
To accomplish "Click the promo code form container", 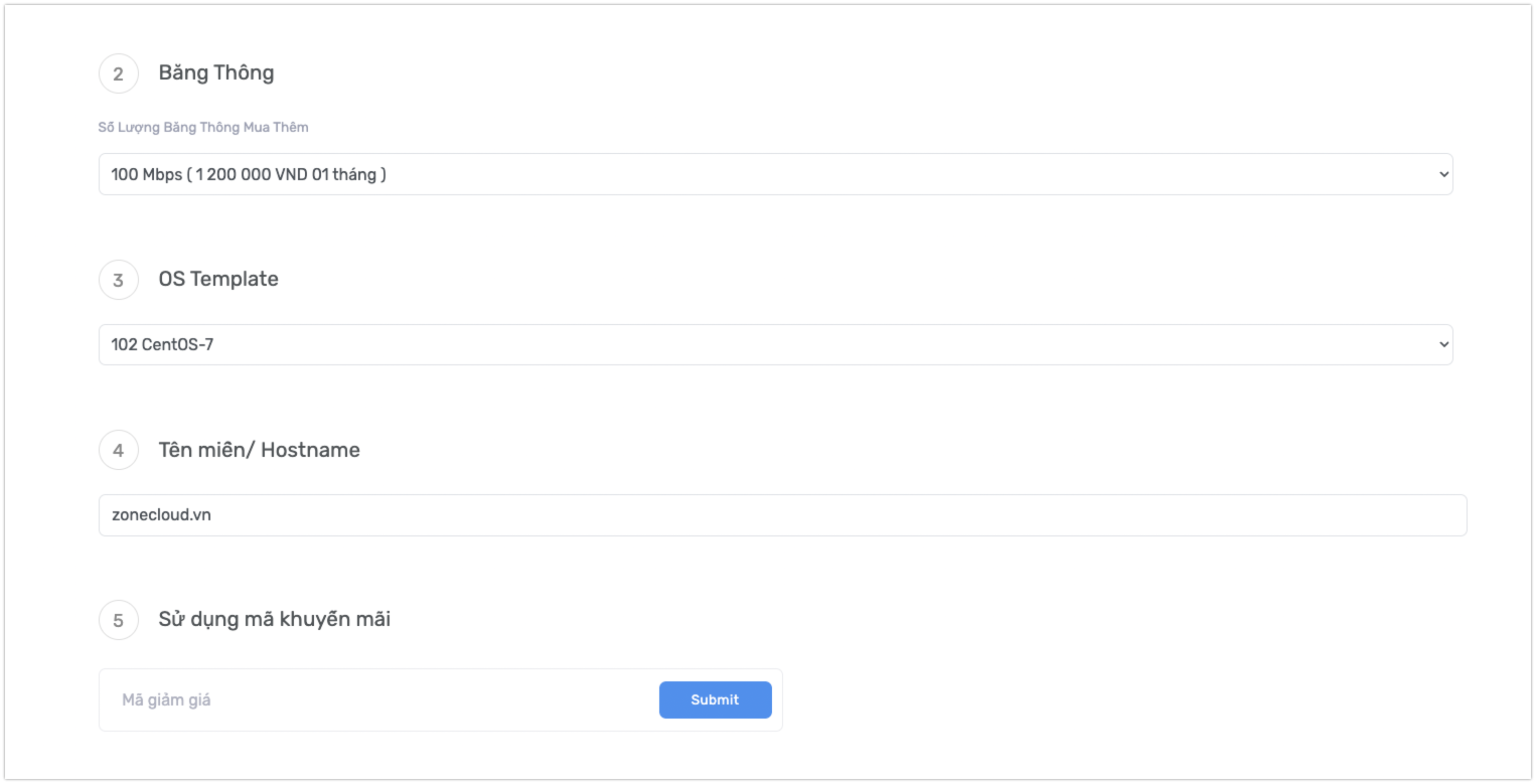I will (440, 700).
